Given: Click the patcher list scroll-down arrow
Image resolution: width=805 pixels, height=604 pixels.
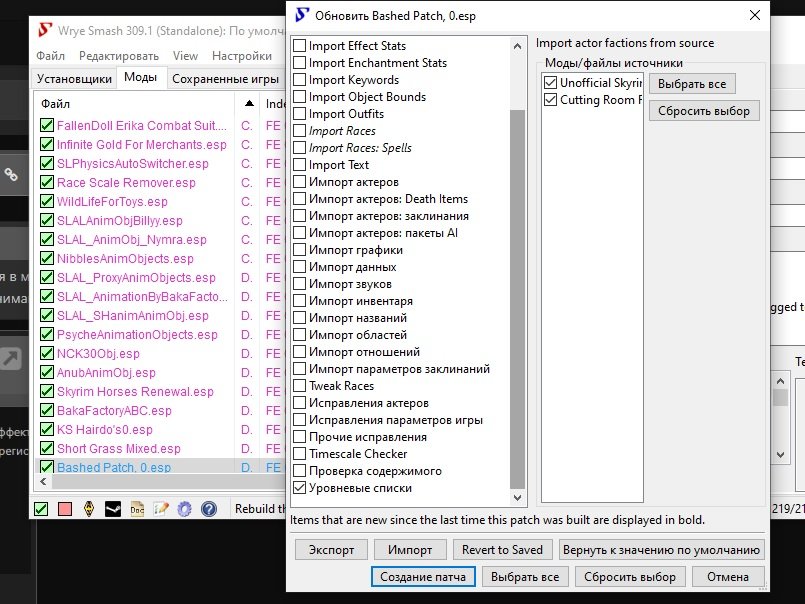Looking at the screenshot, I should pos(517,497).
